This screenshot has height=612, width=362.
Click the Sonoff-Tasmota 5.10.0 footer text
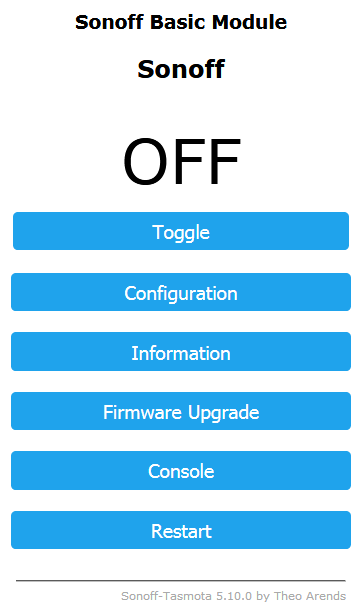pyautogui.click(x=187, y=596)
